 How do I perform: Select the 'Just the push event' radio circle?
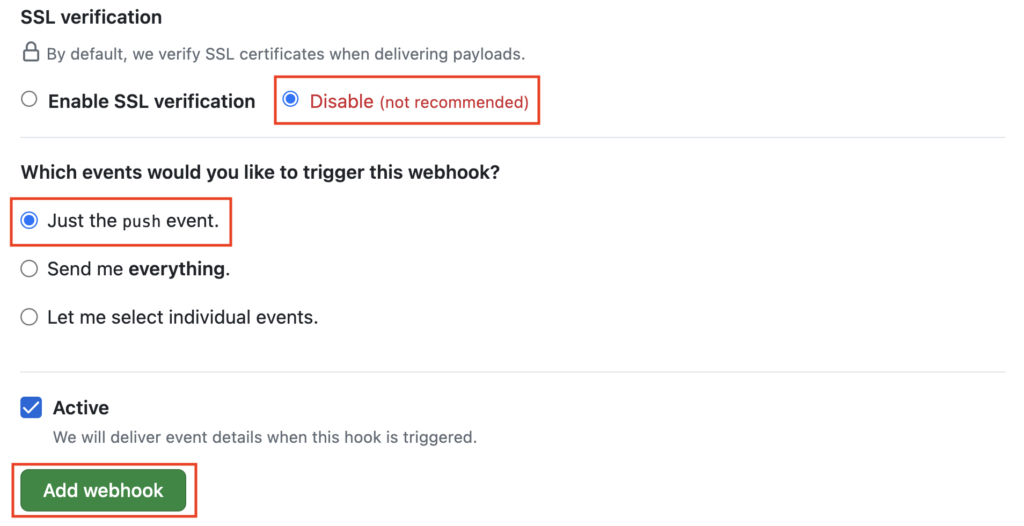pos(29,221)
